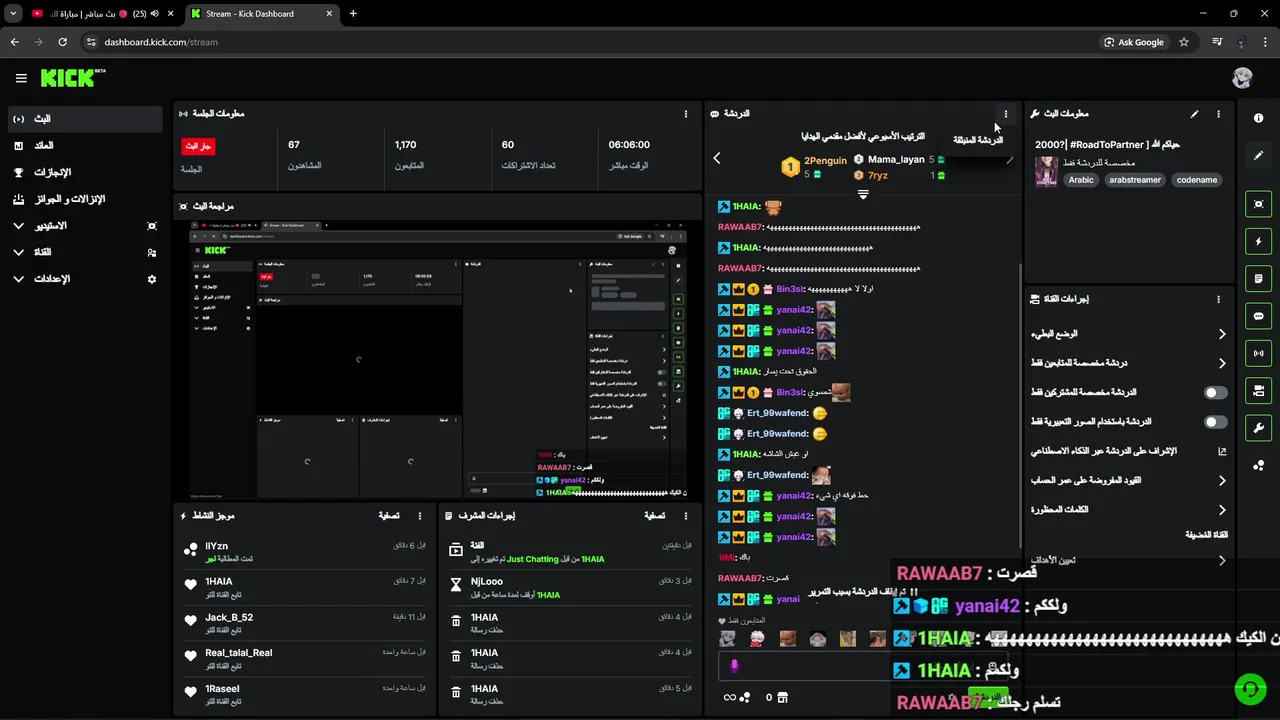Open three-dot menu of إجراءات القناة panel
The height and width of the screenshot is (720, 1280).
pos(1218,299)
